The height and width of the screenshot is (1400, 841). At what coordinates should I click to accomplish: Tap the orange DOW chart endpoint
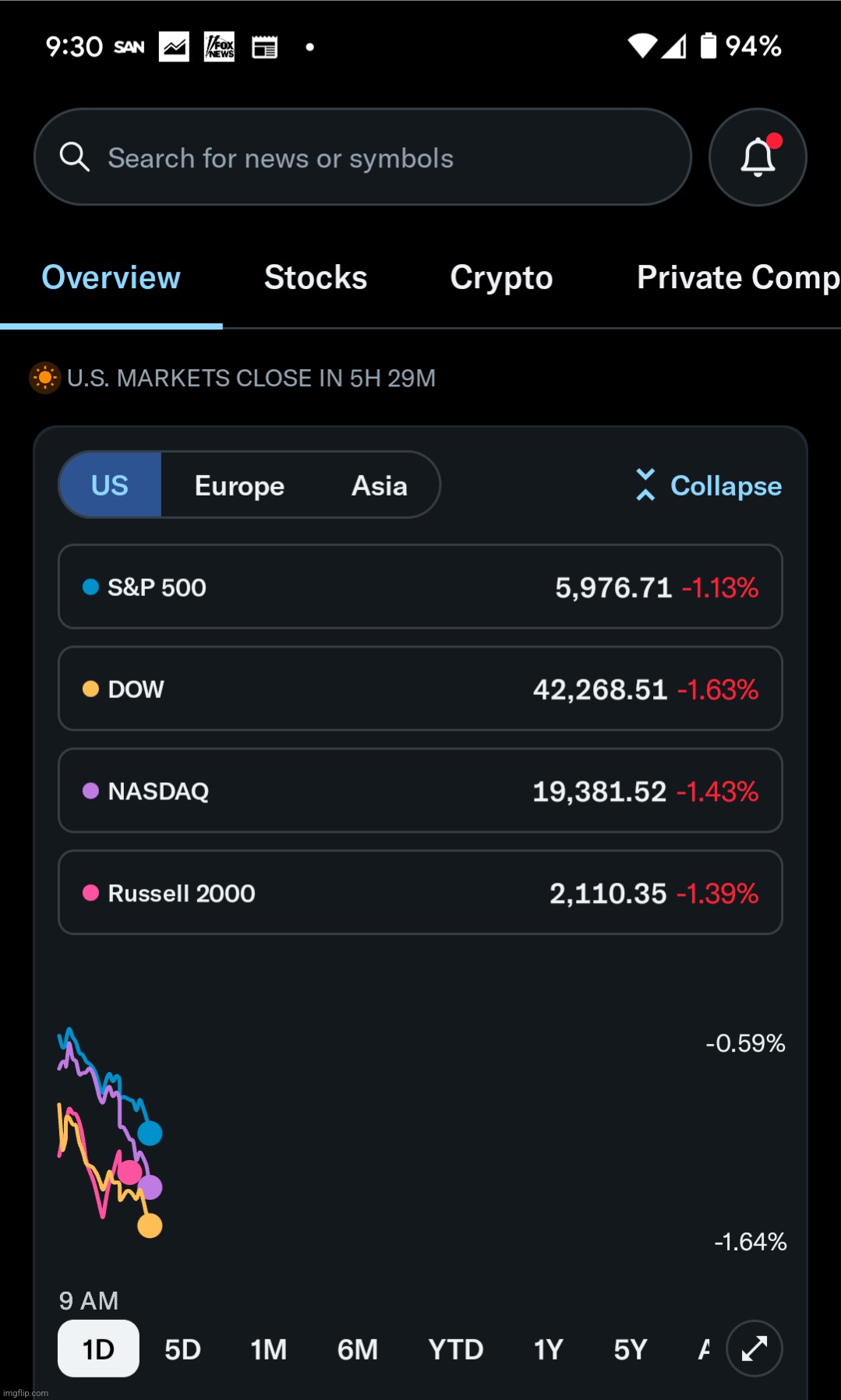150,1225
